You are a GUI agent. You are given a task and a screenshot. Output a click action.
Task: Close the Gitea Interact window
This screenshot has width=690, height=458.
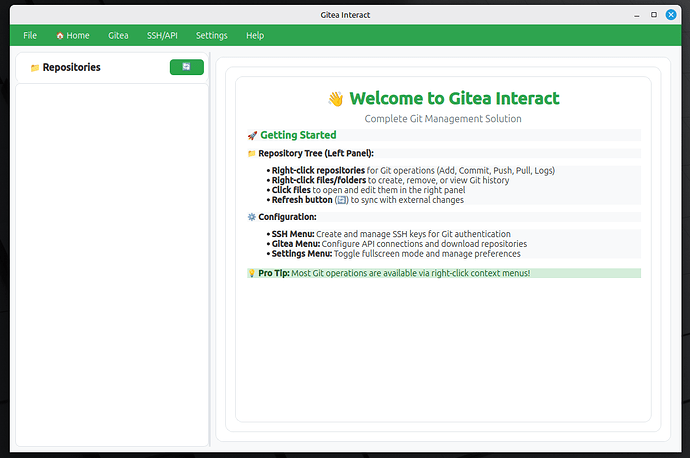[671, 15]
